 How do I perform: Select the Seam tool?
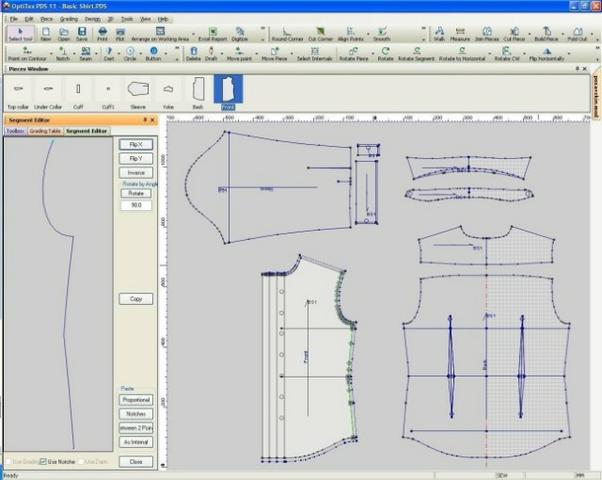click(86, 54)
